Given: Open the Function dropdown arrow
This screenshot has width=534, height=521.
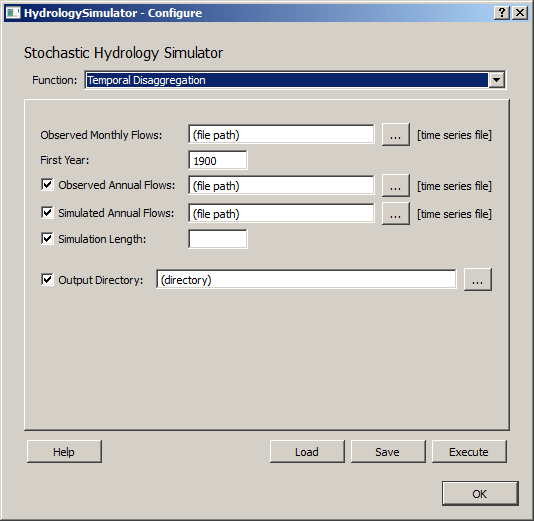Looking at the screenshot, I should point(497,80).
